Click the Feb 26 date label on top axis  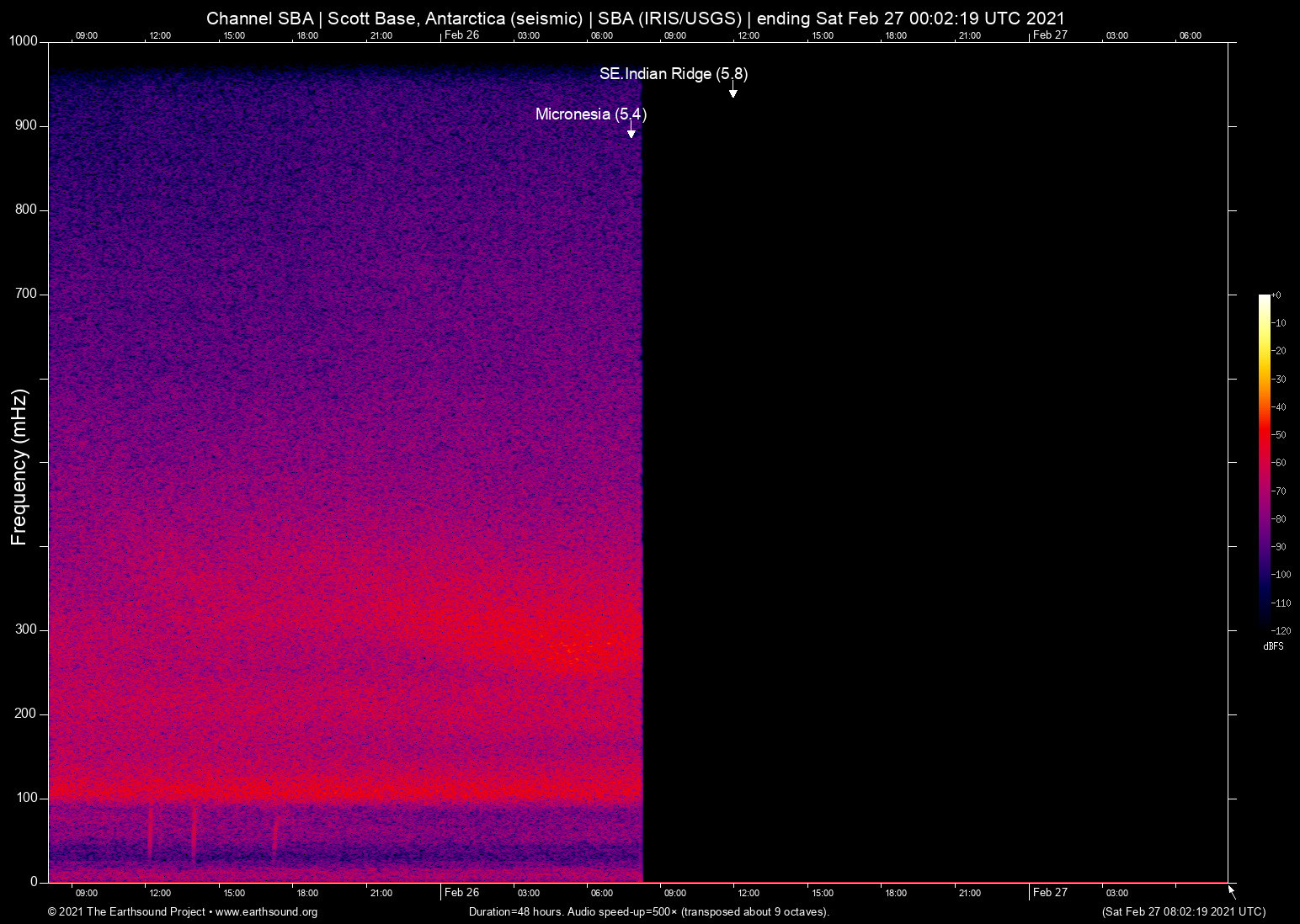(461, 35)
